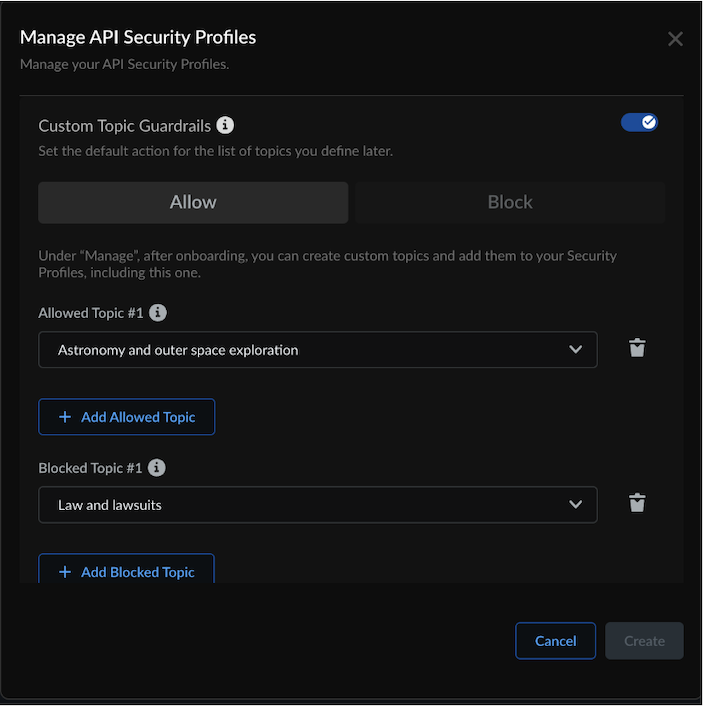The height and width of the screenshot is (707, 704).
Task: Show info tooltip for Allowed Topic #1
Action: 158,313
